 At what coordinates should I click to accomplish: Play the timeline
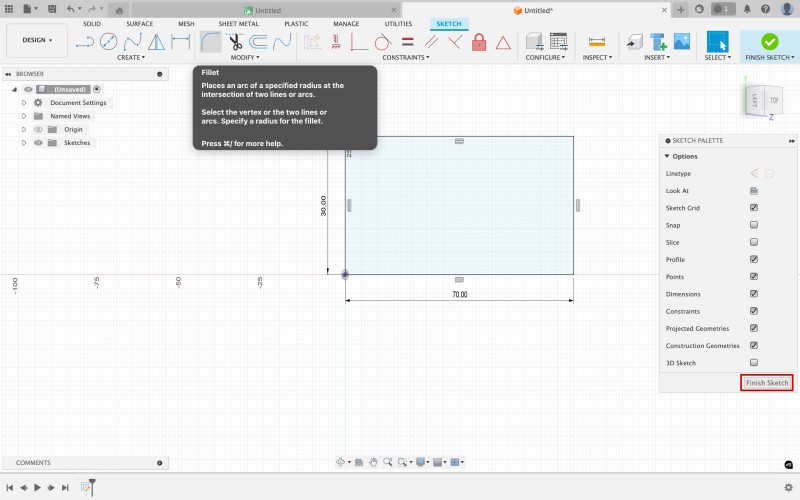(x=37, y=488)
